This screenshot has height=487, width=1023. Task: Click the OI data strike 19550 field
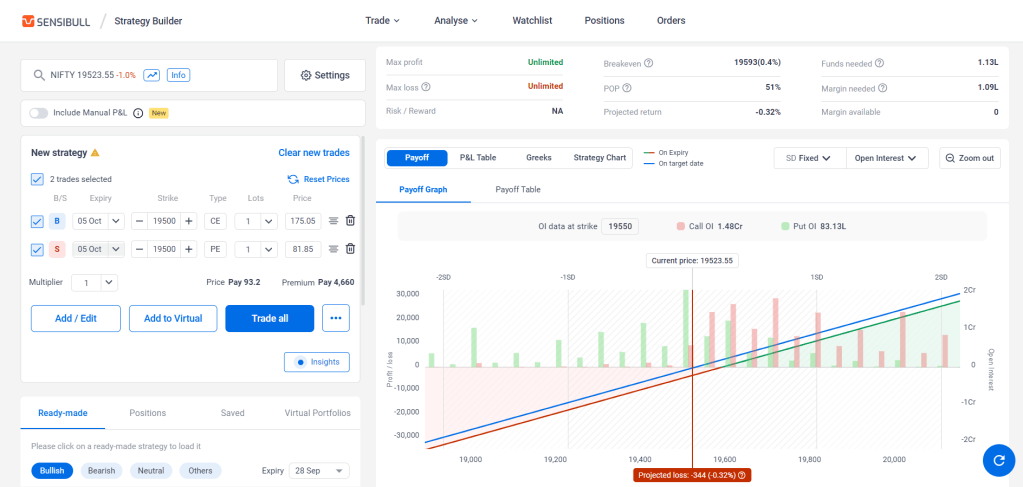point(620,227)
